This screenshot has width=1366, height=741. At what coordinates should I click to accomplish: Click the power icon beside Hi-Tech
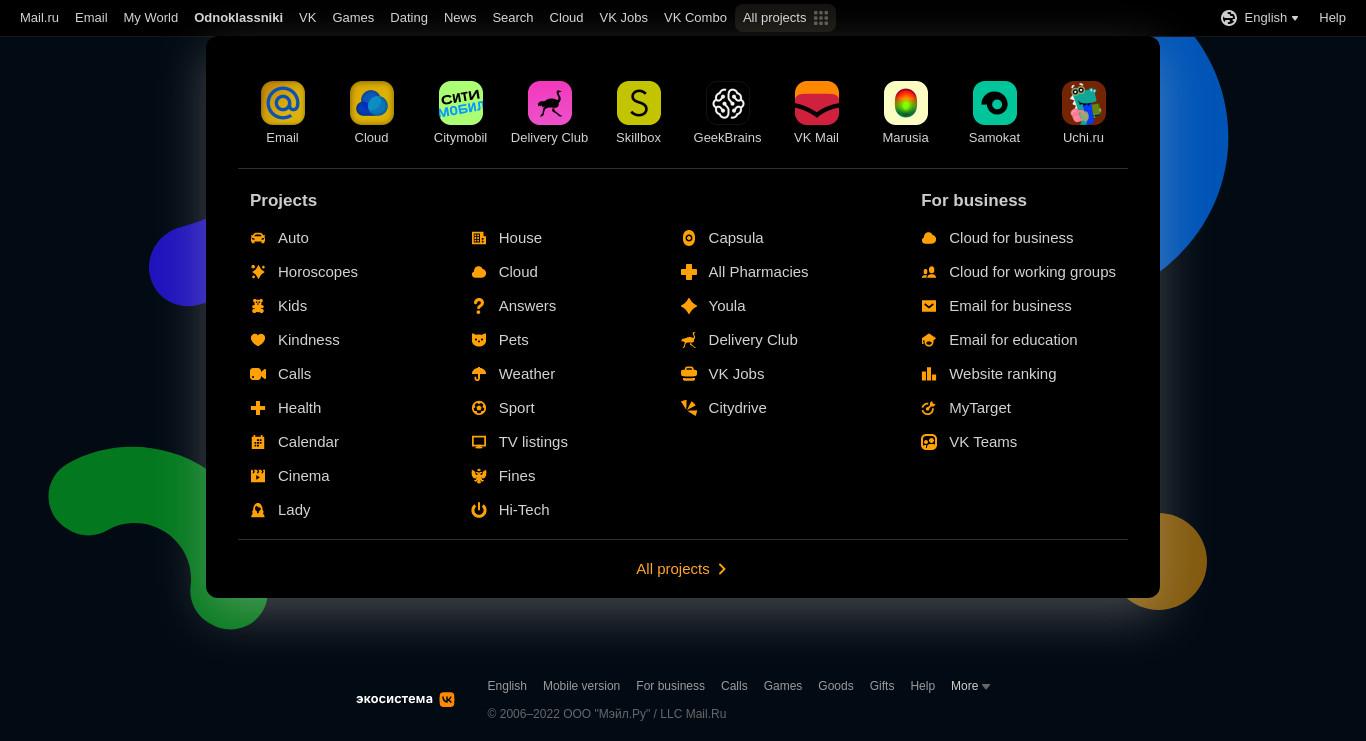[479, 510]
